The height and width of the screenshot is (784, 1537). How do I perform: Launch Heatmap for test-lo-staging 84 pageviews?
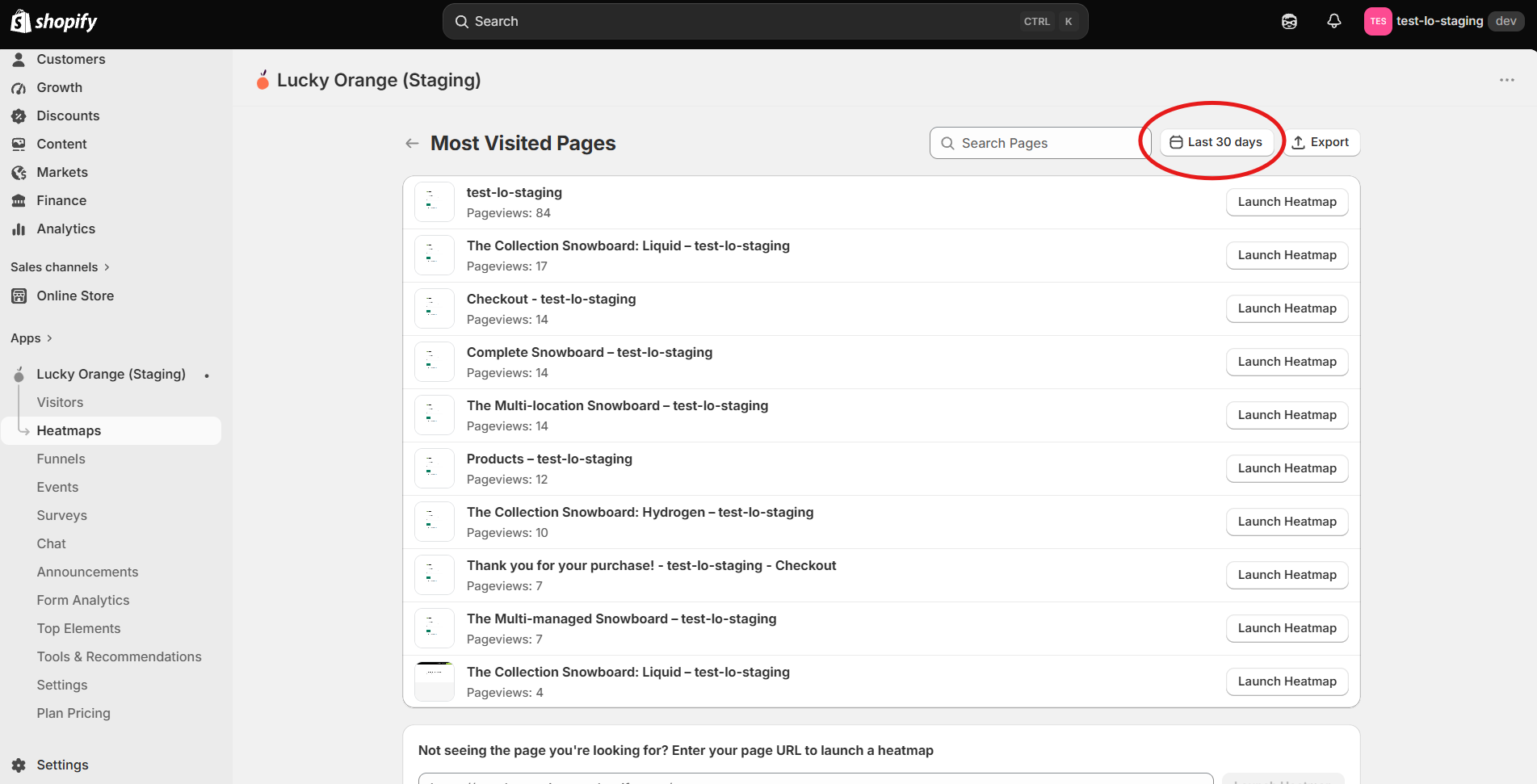[1287, 202]
